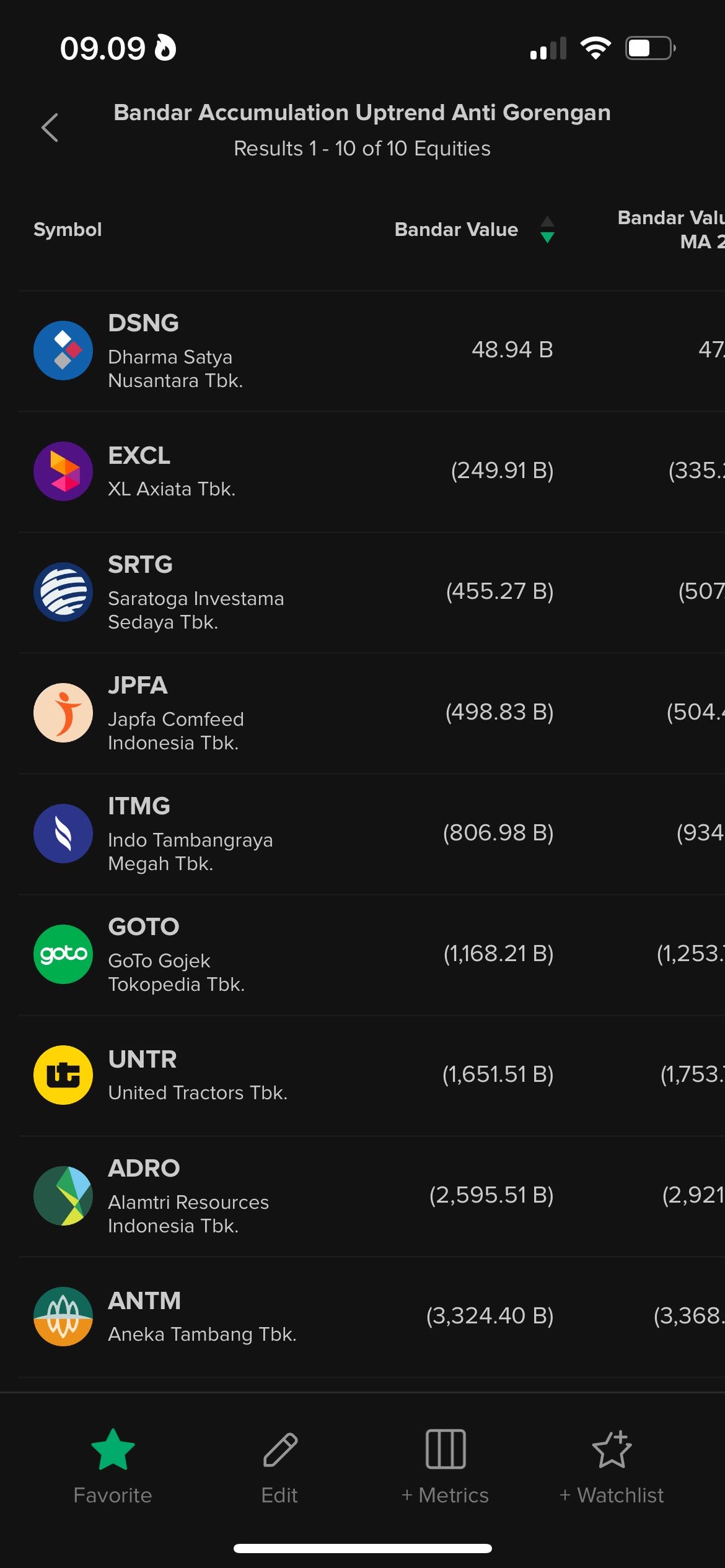Open JPFA Japfa Comfeed row
This screenshot has height=1568, width=725.
176,713
